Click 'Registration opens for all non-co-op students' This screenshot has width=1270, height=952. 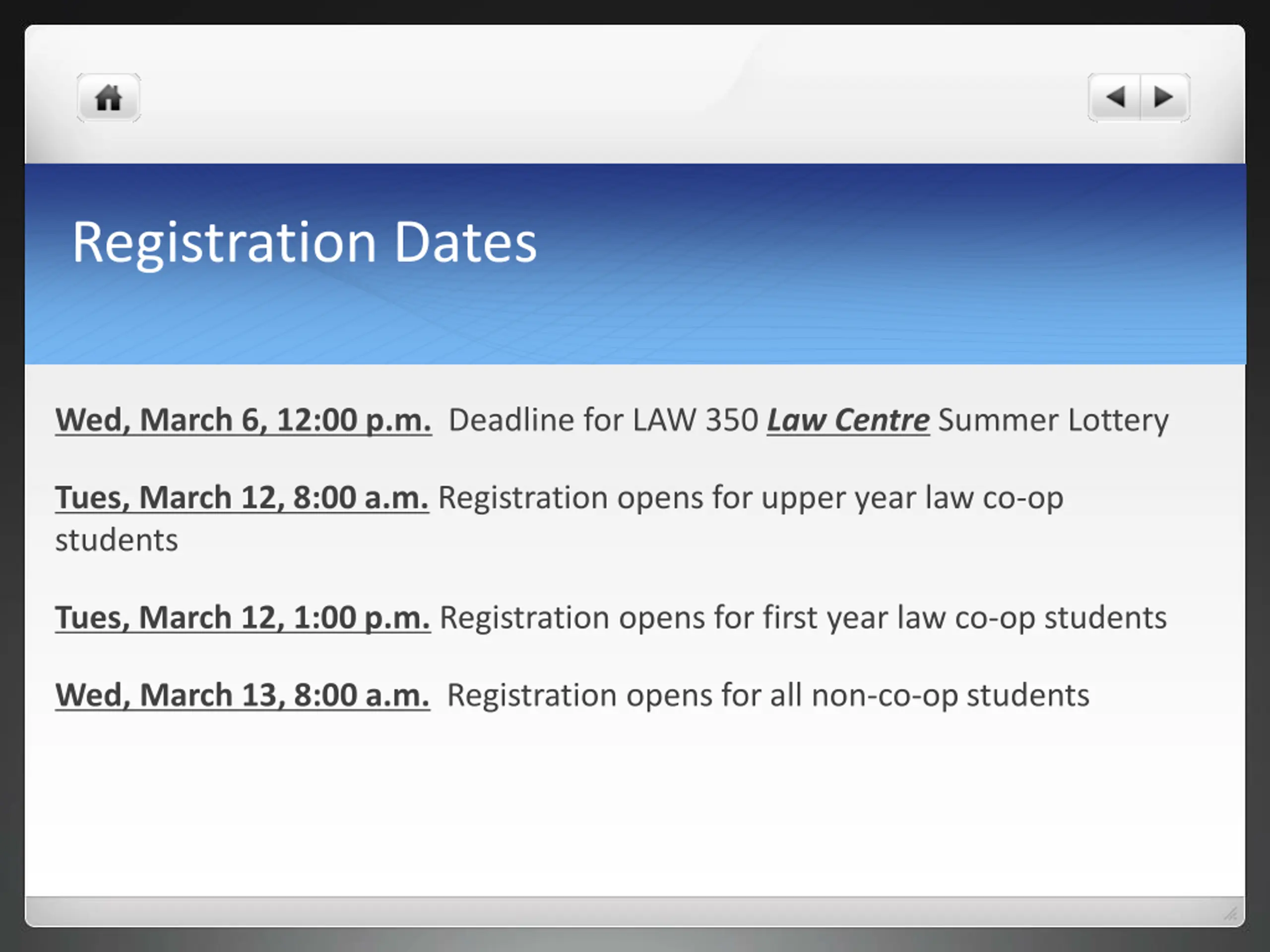[767, 696]
